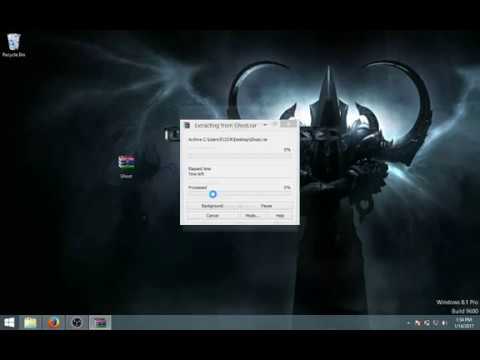480x360 pixels.
Task: Click the WinRAR icon in extraction dialog title
Action: pyautogui.click(x=187, y=125)
